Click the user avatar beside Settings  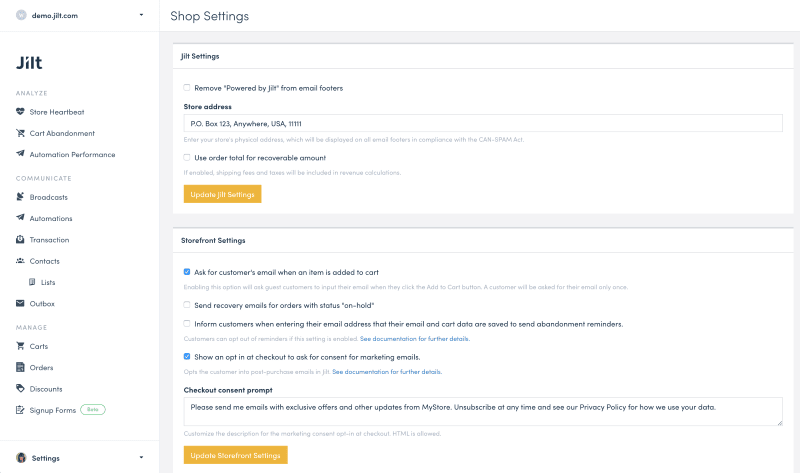(x=21, y=458)
